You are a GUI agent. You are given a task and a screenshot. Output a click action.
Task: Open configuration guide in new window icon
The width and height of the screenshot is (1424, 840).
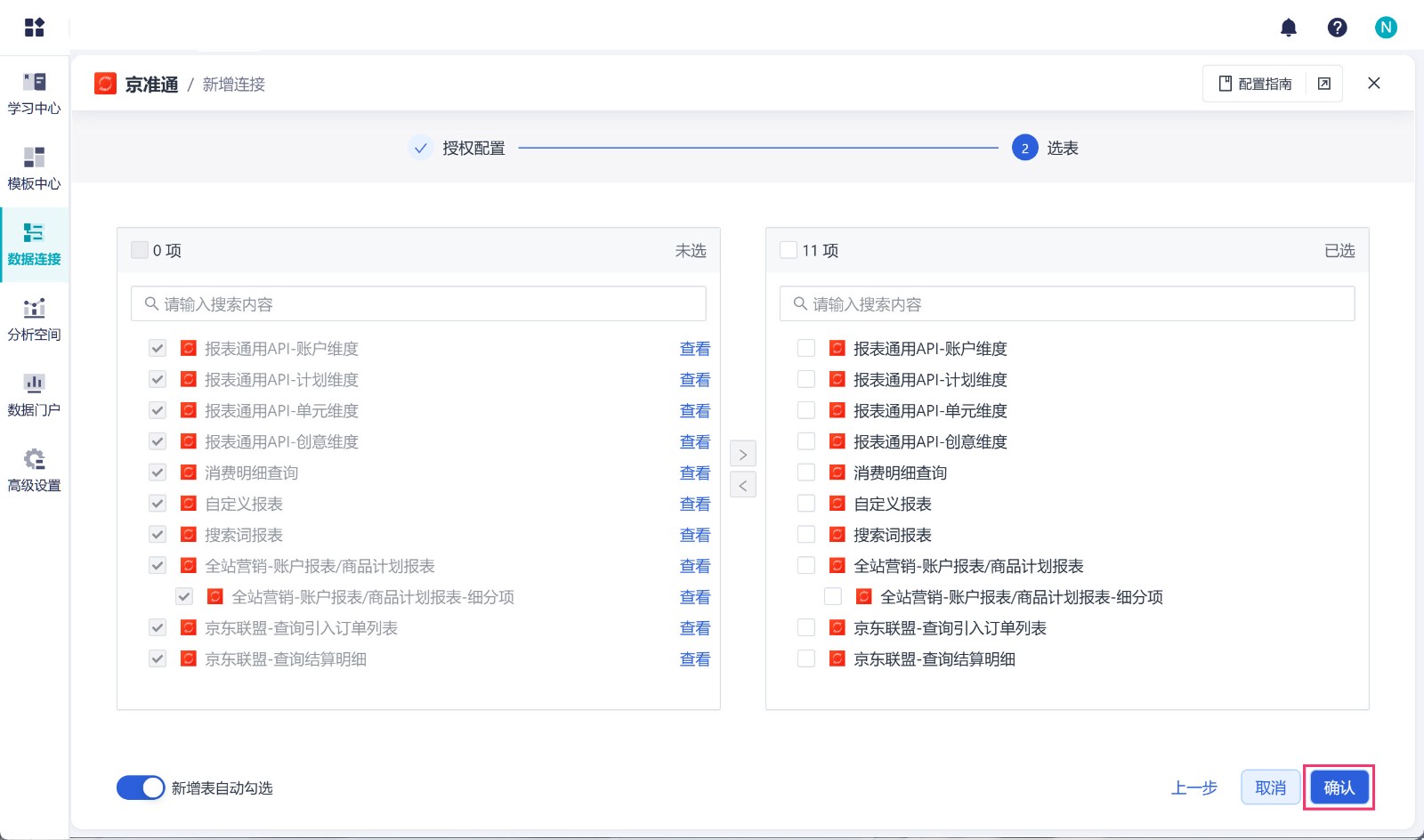pyautogui.click(x=1324, y=84)
